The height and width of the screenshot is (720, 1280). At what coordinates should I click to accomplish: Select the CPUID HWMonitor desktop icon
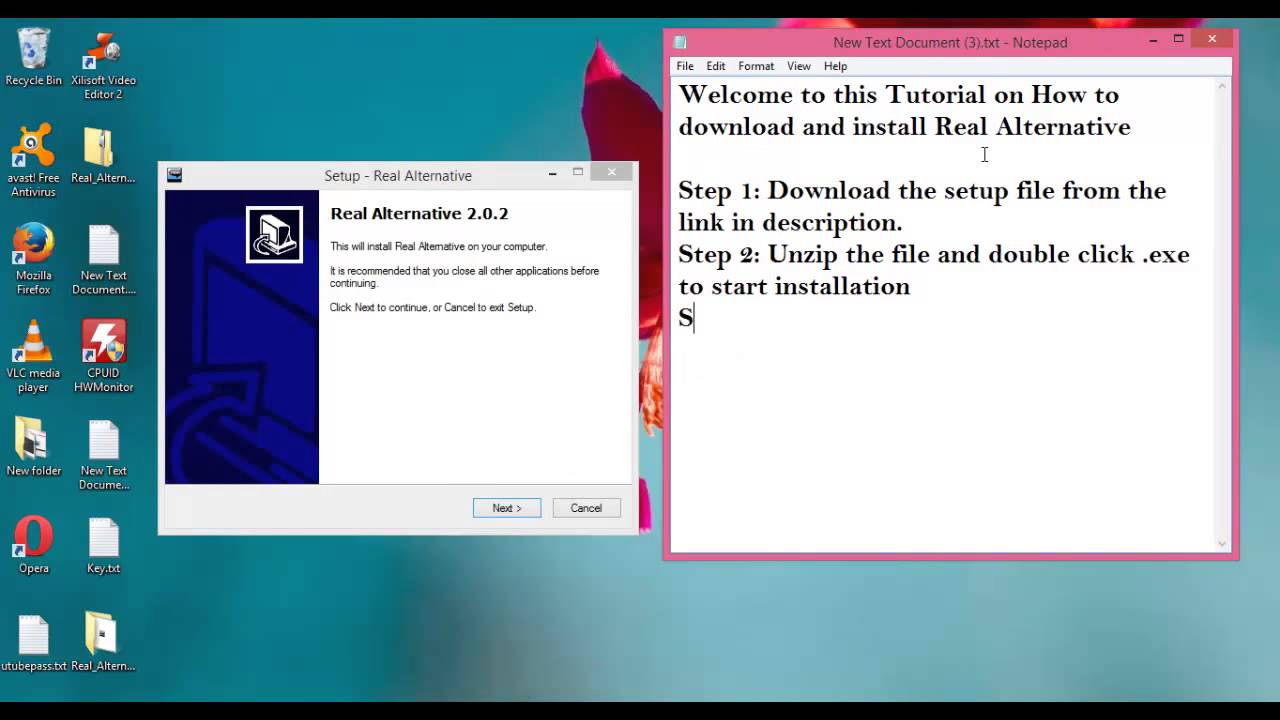[103, 356]
